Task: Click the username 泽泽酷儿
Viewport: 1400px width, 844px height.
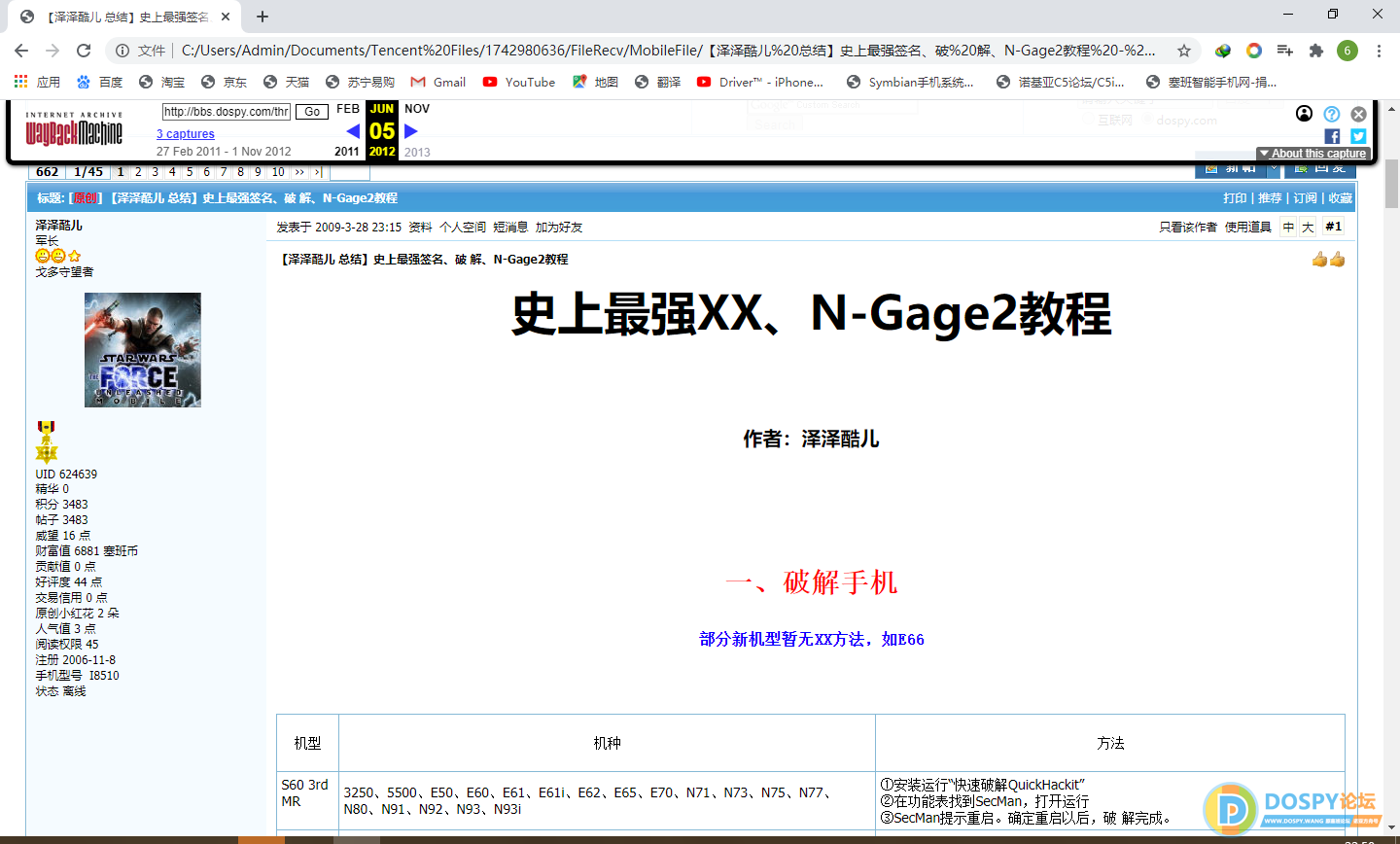Action: click(59, 226)
